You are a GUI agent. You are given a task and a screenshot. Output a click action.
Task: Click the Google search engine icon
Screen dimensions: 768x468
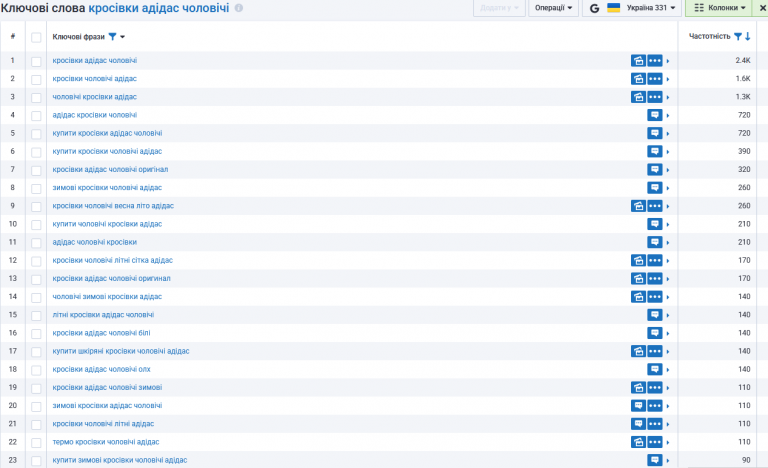point(594,8)
